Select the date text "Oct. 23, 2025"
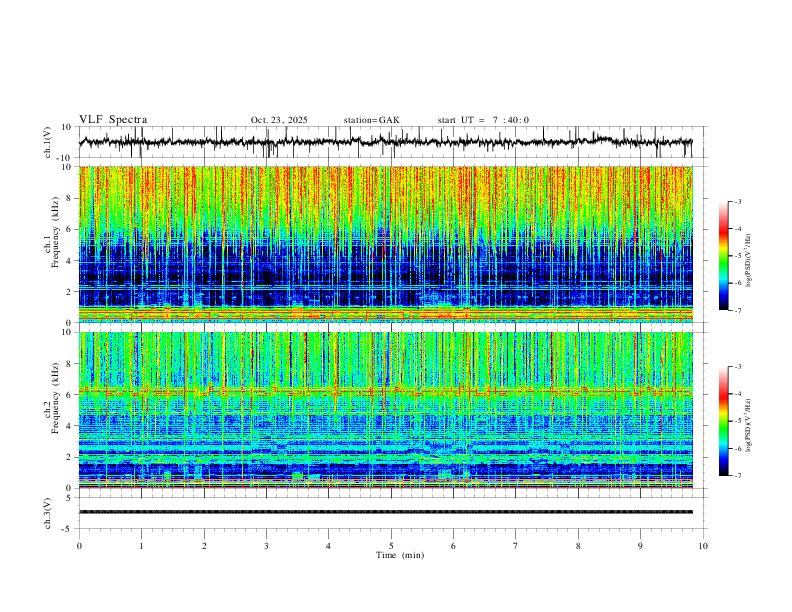The image size is (792, 612). coord(279,120)
